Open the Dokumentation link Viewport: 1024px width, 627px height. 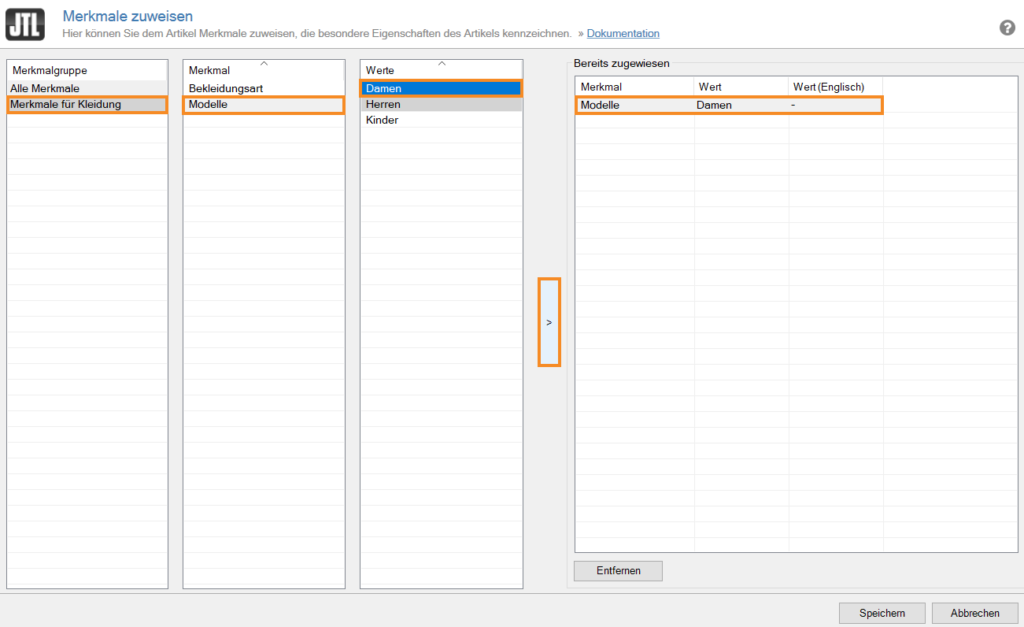point(622,34)
